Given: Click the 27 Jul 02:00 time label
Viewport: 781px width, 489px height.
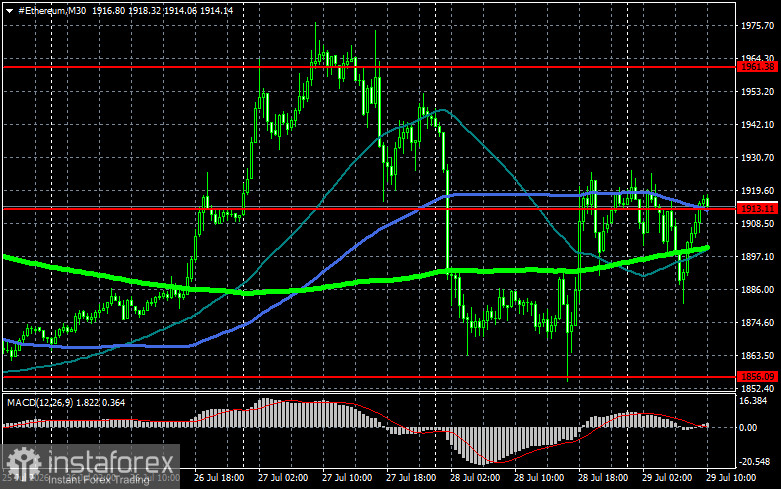Looking at the screenshot, I should coord(283,478).
